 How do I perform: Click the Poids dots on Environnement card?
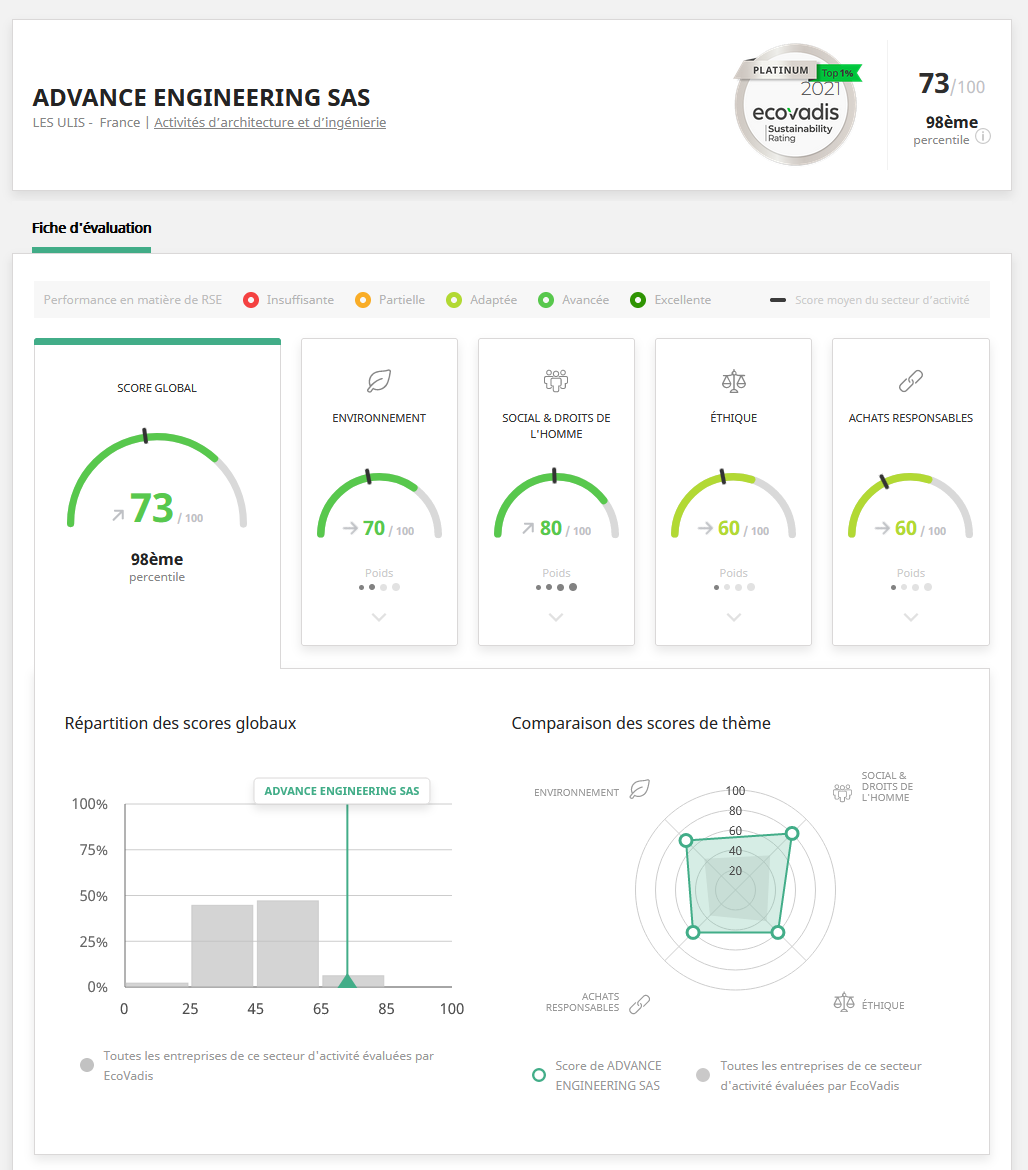coord(379,587)
